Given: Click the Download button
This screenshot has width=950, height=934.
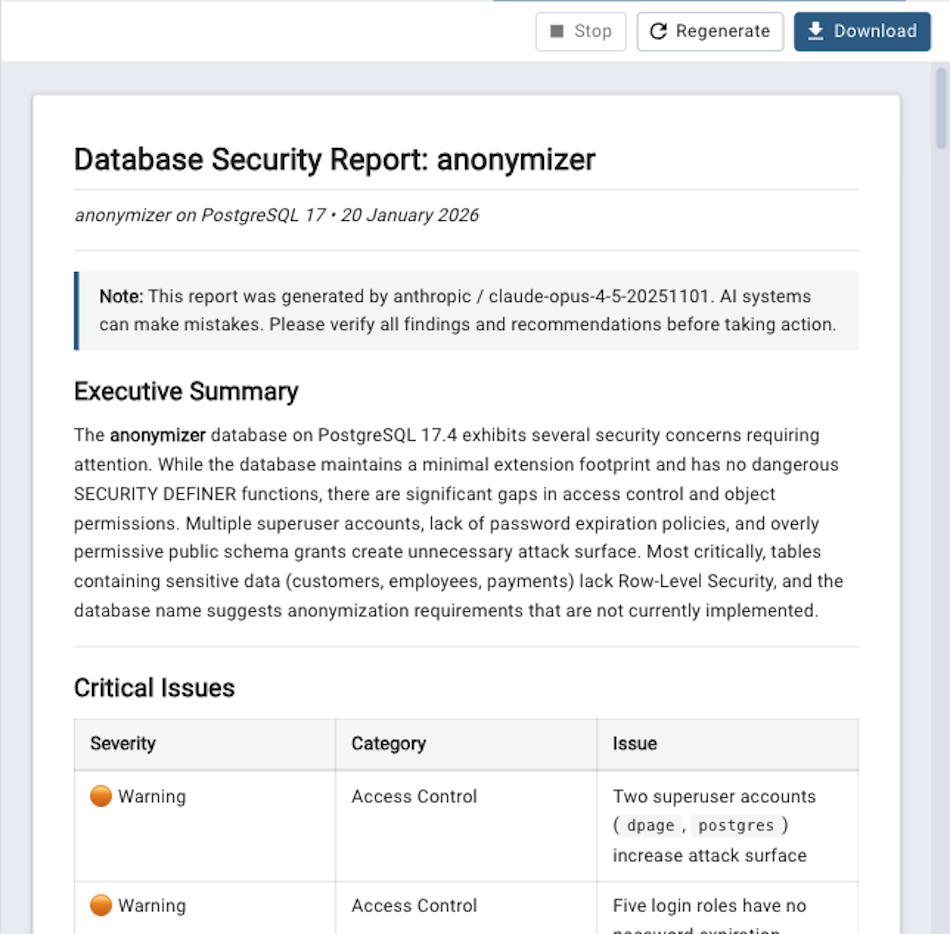Looking at the screenshot, I should point(862,31).
